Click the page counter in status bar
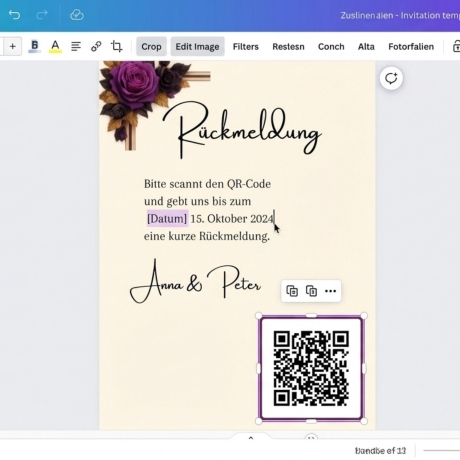 pyautogui.click(x=380, y=451)
